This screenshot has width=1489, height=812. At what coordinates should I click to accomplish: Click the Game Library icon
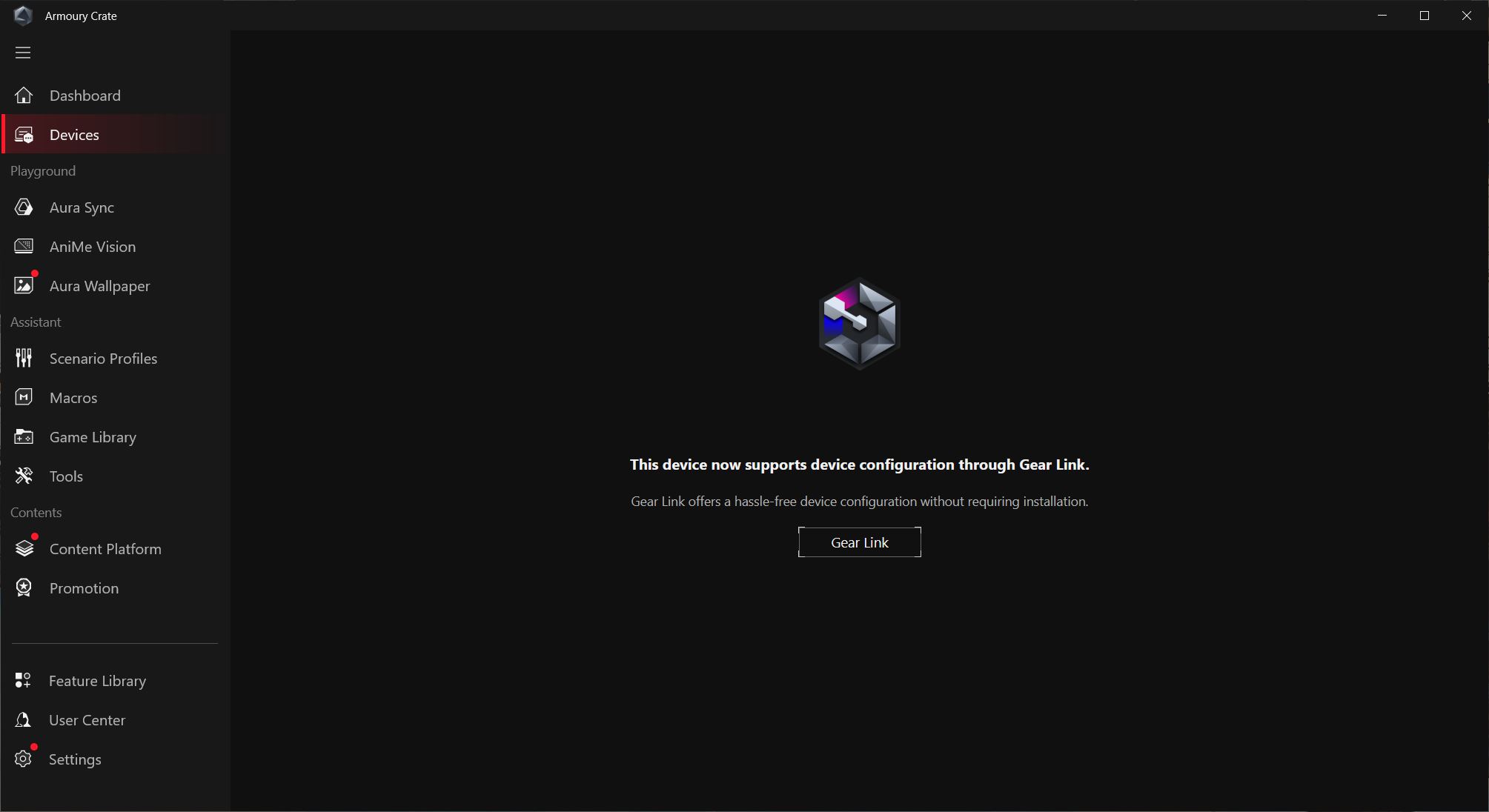tap(24, 437)
